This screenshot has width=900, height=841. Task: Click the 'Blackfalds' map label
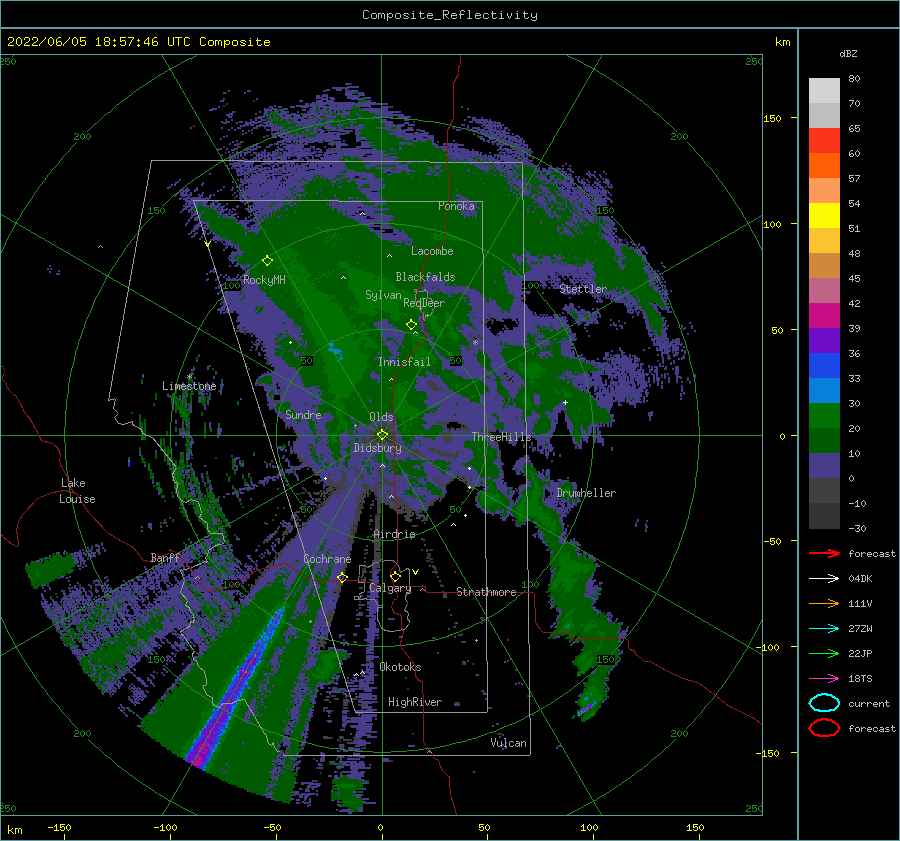(x=425, y=277)
